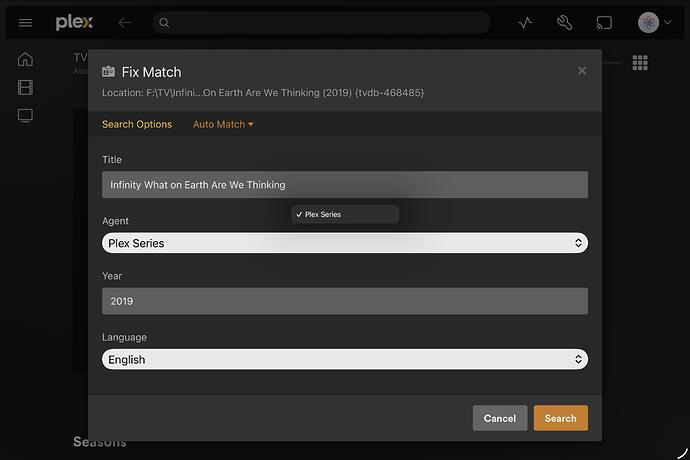The width and height of the screenshot is (690, 460).
Task: Open the Agent dropdown
Action: [345, 243]
